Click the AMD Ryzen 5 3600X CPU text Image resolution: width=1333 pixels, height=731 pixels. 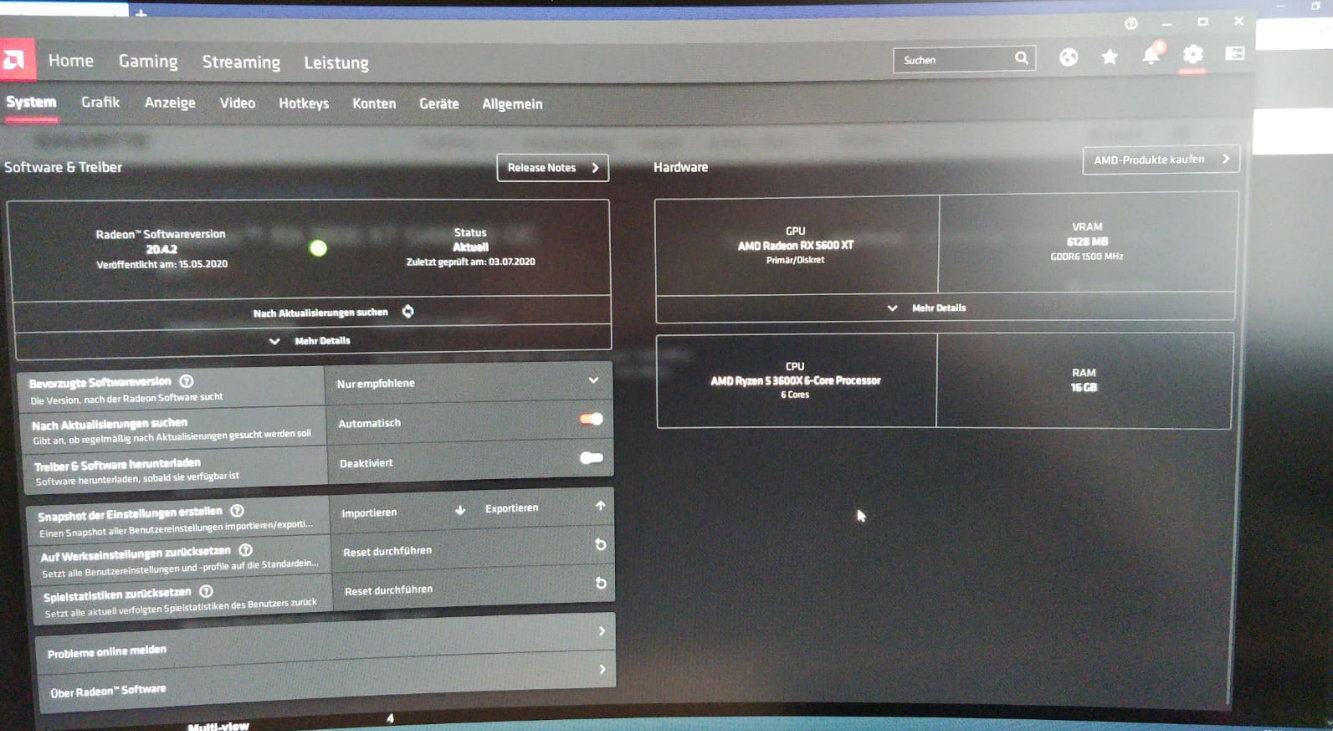[x=796, y=380]
